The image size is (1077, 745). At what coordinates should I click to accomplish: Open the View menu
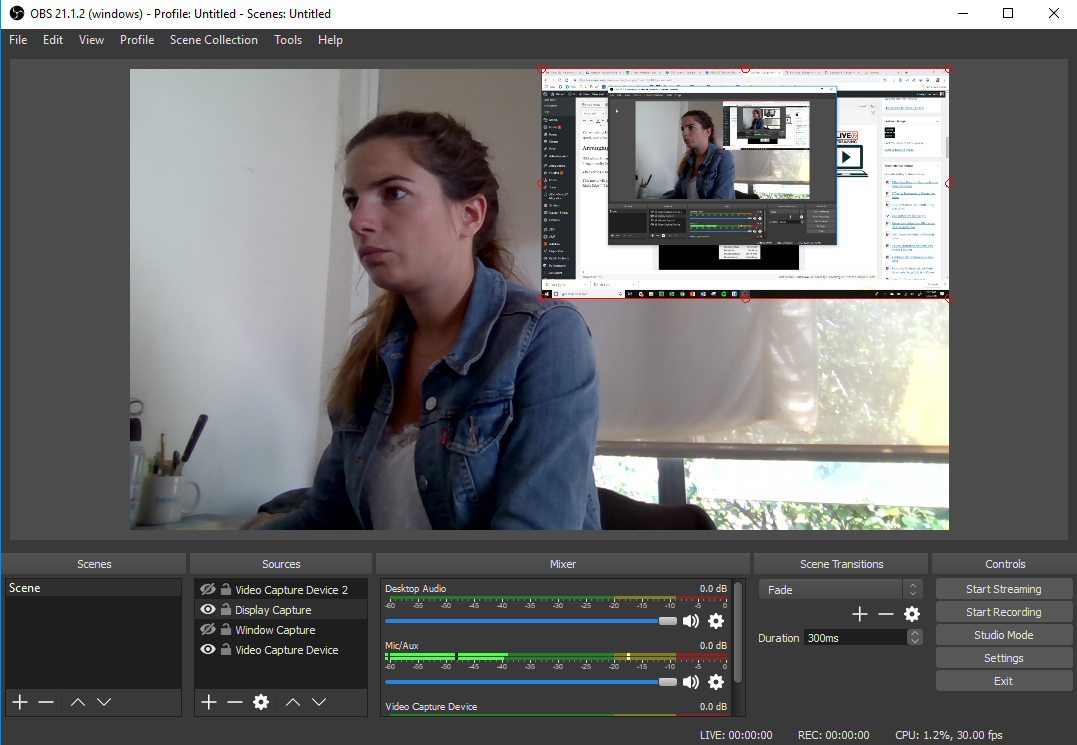coord(91,40)
